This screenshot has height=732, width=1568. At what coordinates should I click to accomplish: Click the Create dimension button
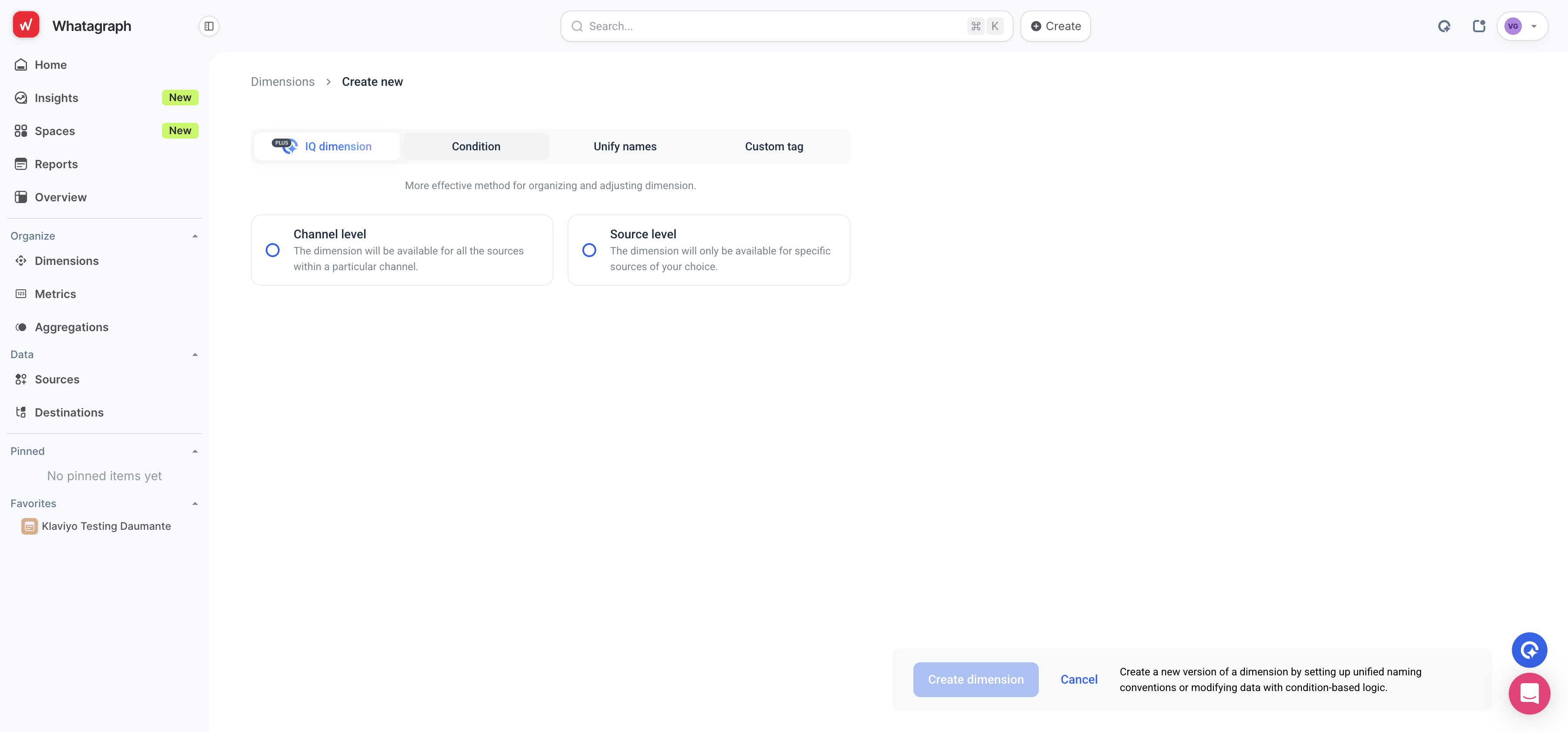(x=976, y=679)
